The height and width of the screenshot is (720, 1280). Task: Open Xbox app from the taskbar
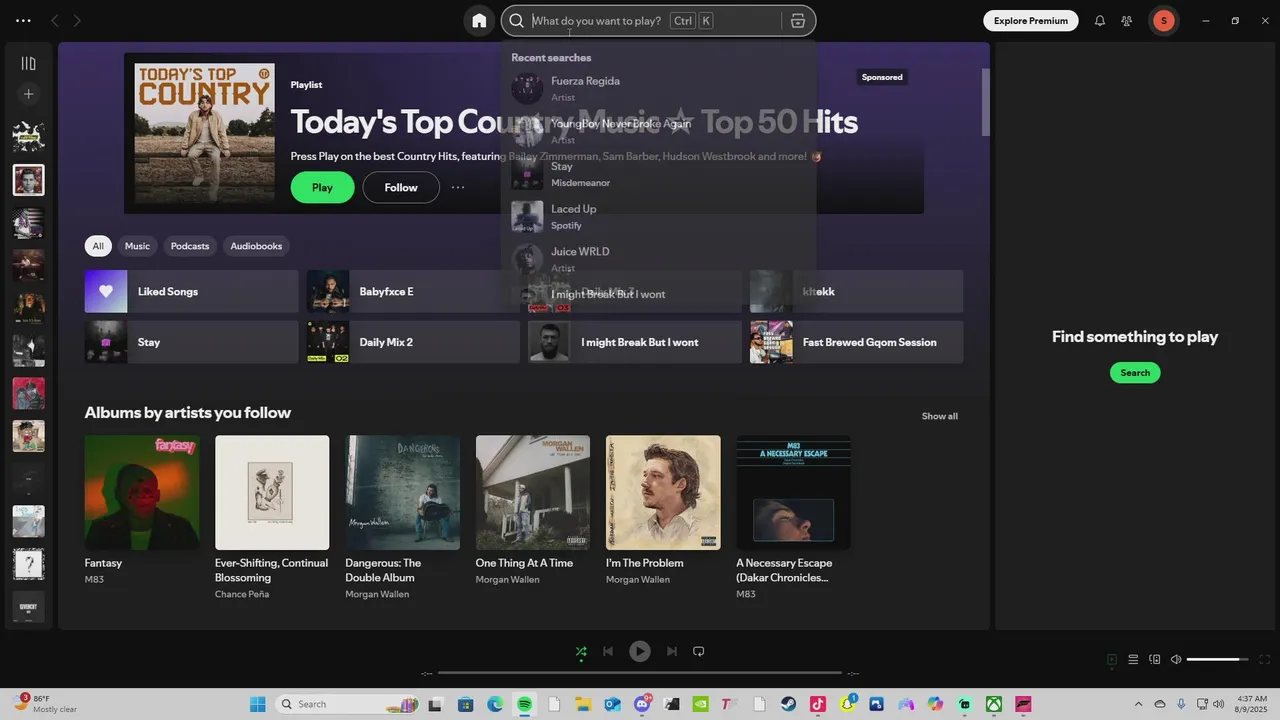[x=994, y=704]
